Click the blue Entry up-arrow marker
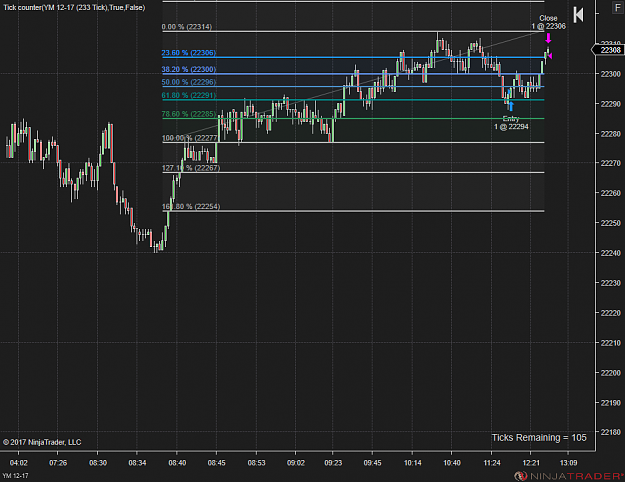625x482 pixels. (x=511, y=106)
